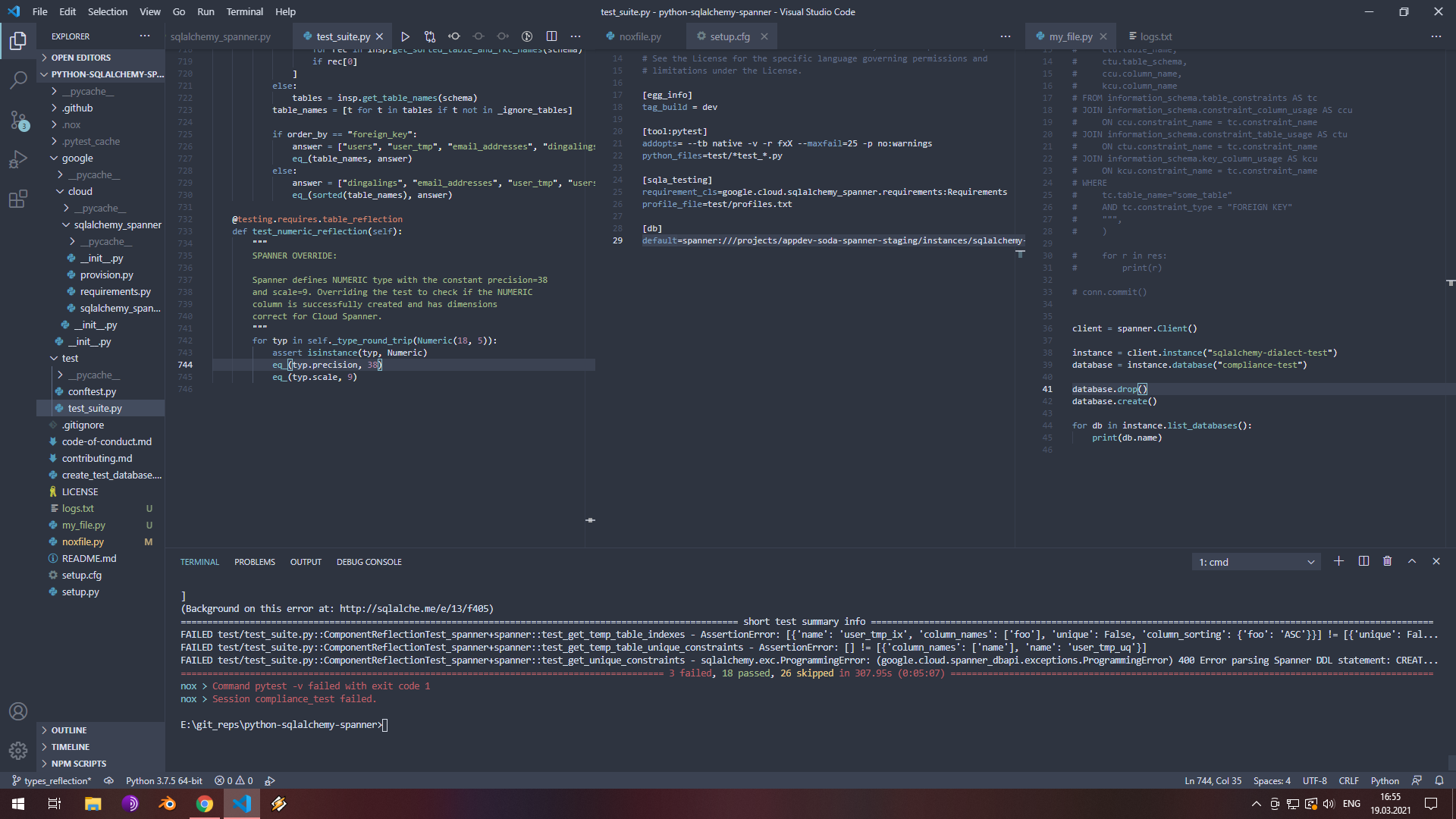
Task: Open the Terminal menu
Action: 244,11
